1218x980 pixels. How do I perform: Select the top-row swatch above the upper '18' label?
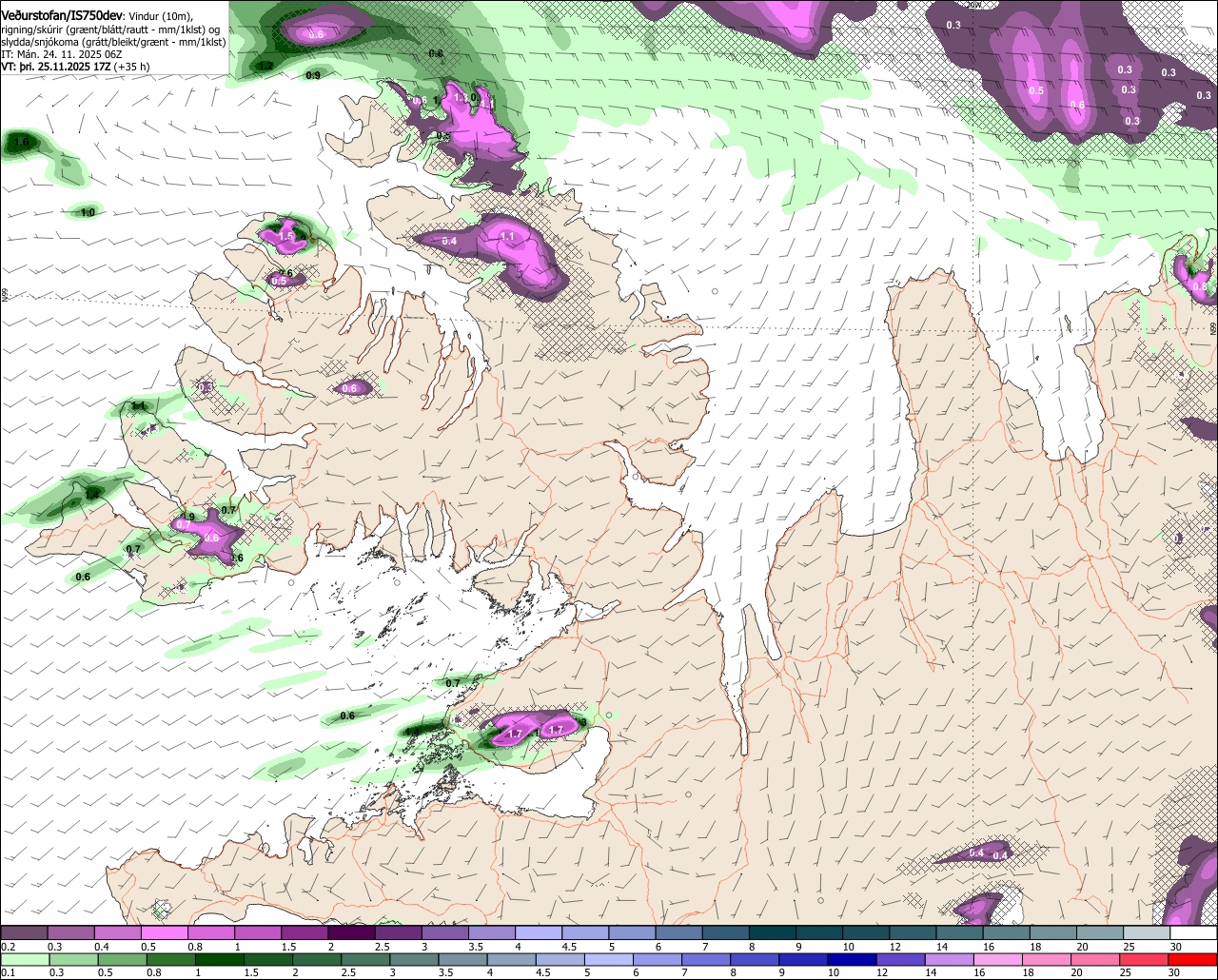click(x=1053, y=932)
